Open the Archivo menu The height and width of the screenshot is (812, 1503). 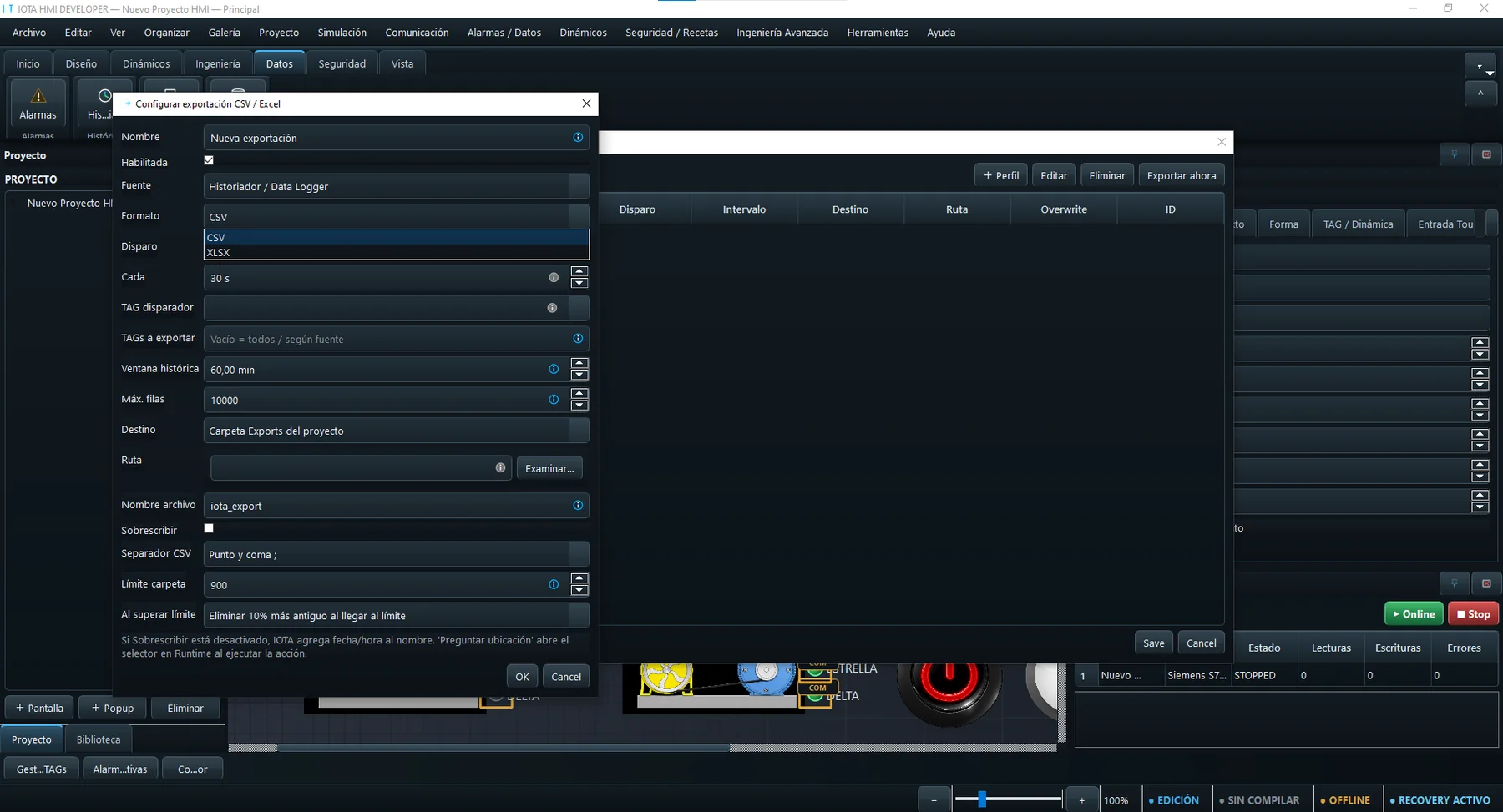coord(29,33)
